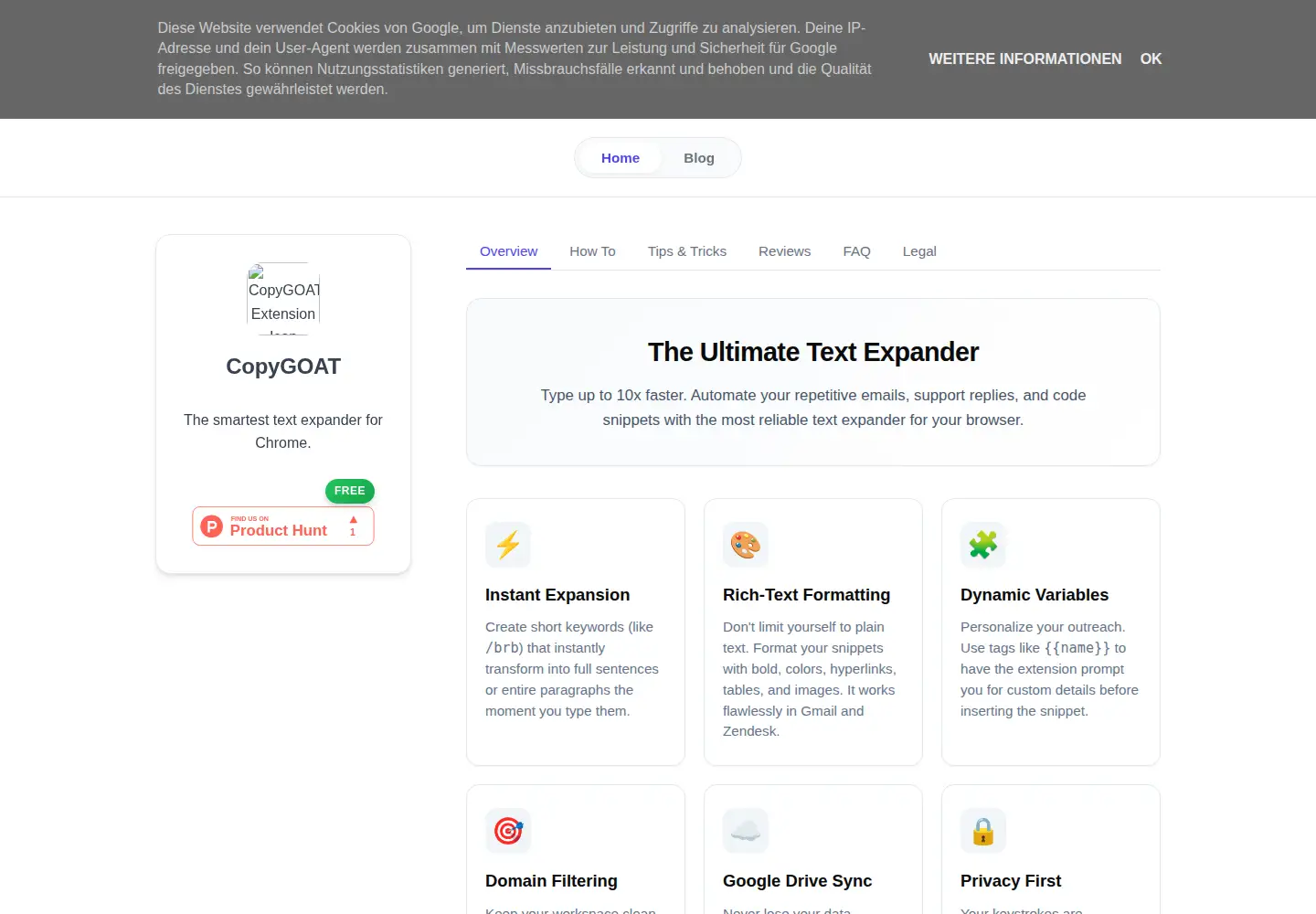Click OK on the cookie banner
Screen dimensions: 1316x914
point(1151,58)
